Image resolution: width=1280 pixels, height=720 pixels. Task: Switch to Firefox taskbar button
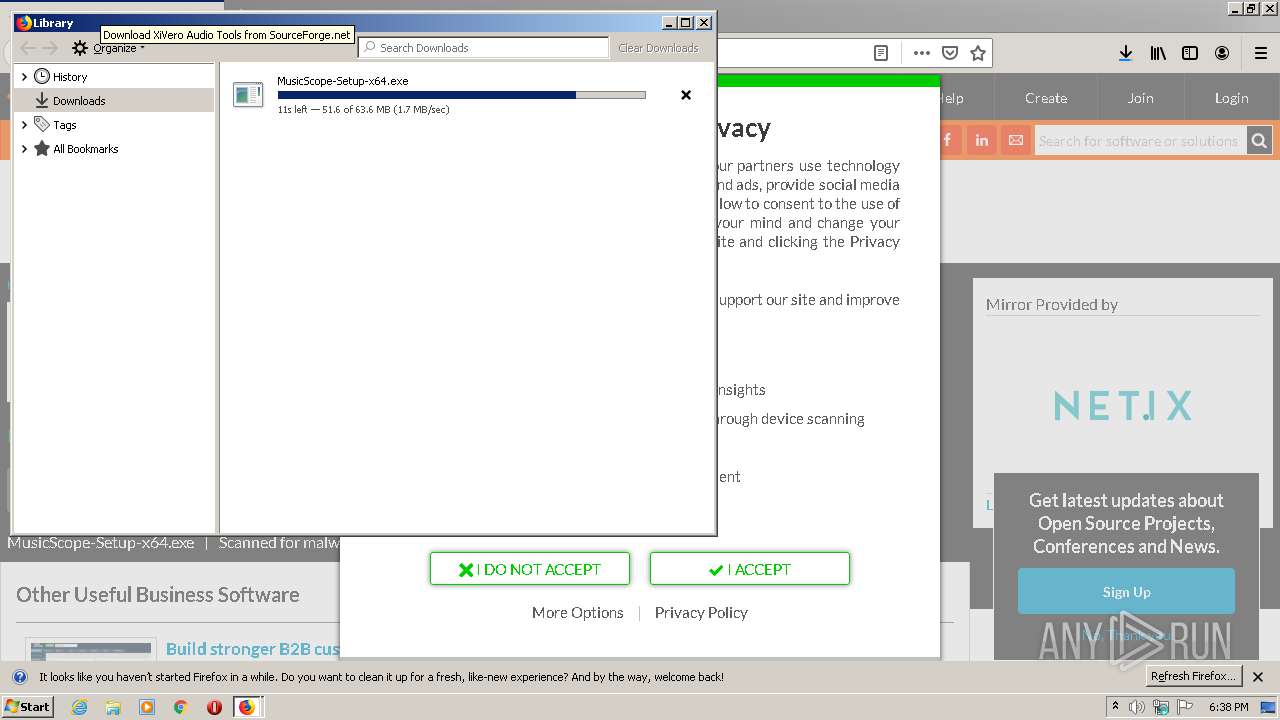(247, 707)
